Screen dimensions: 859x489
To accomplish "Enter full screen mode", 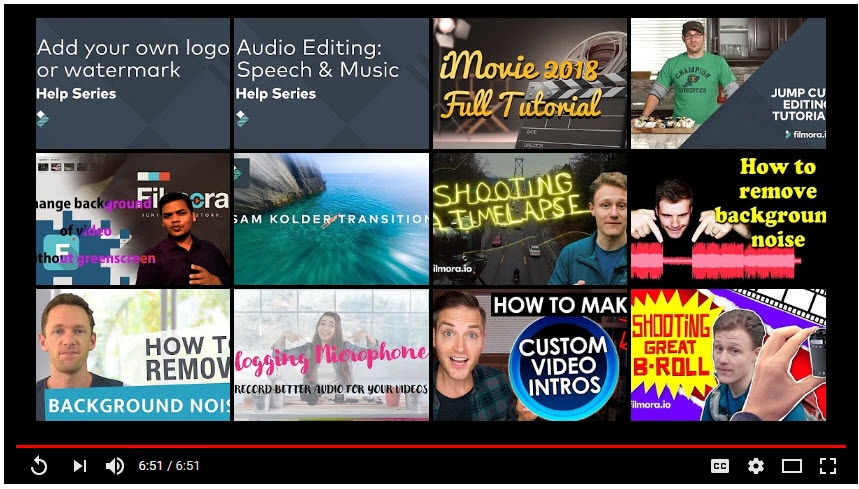I will 828,466.
